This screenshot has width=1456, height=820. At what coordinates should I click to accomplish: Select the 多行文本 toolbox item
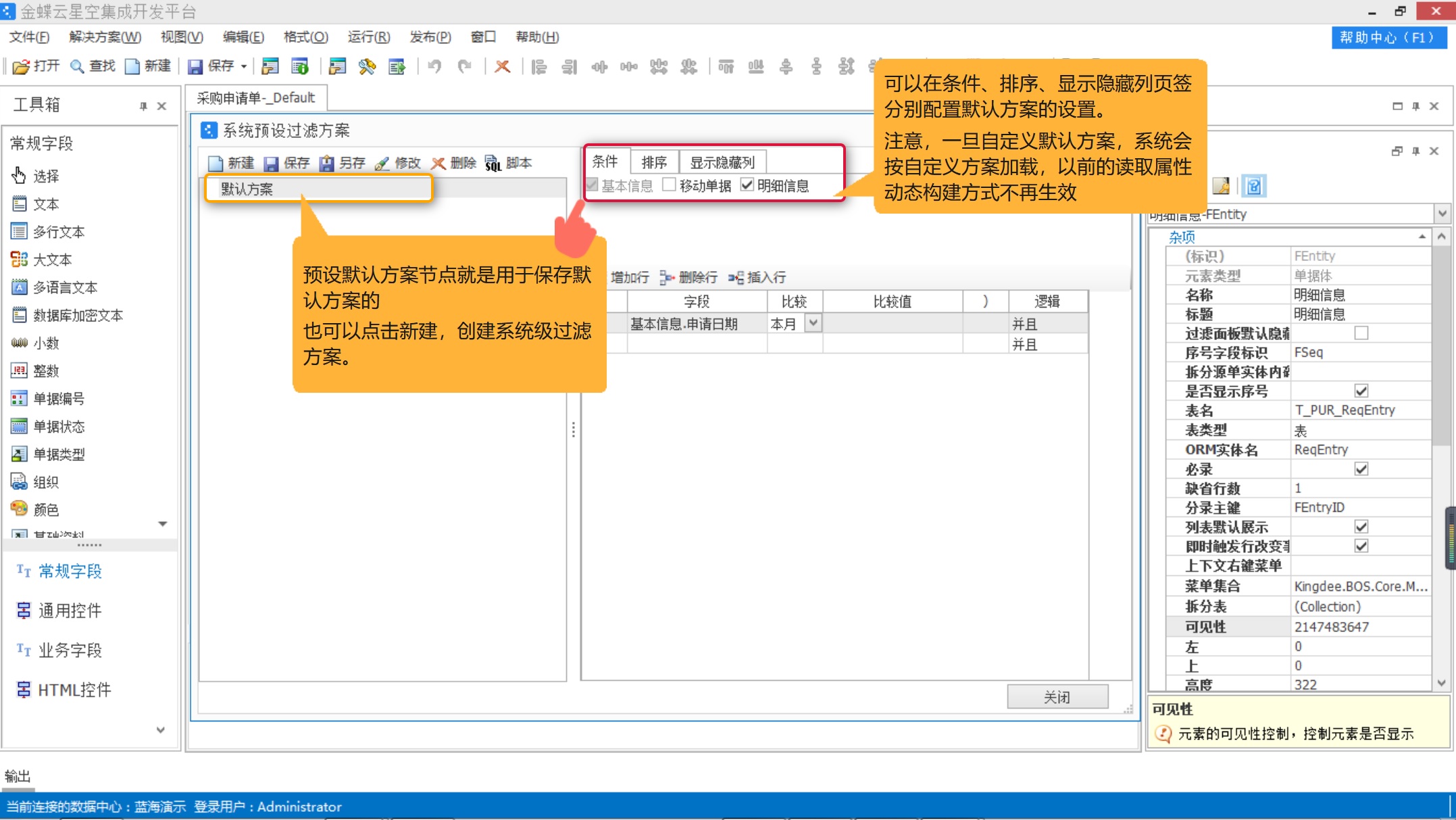[49, 232]
